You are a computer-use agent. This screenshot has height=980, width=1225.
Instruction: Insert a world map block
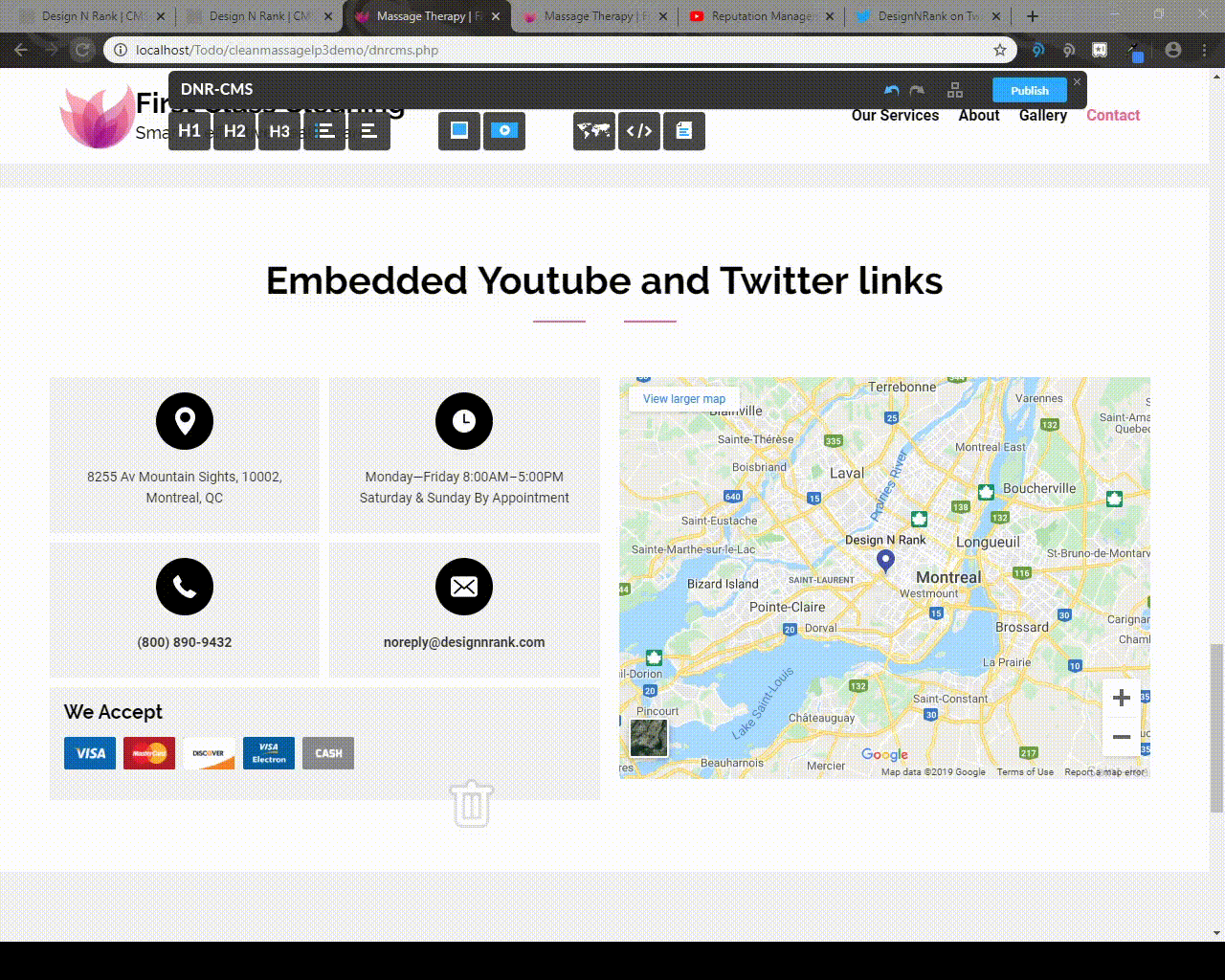[x=594, y=131]
